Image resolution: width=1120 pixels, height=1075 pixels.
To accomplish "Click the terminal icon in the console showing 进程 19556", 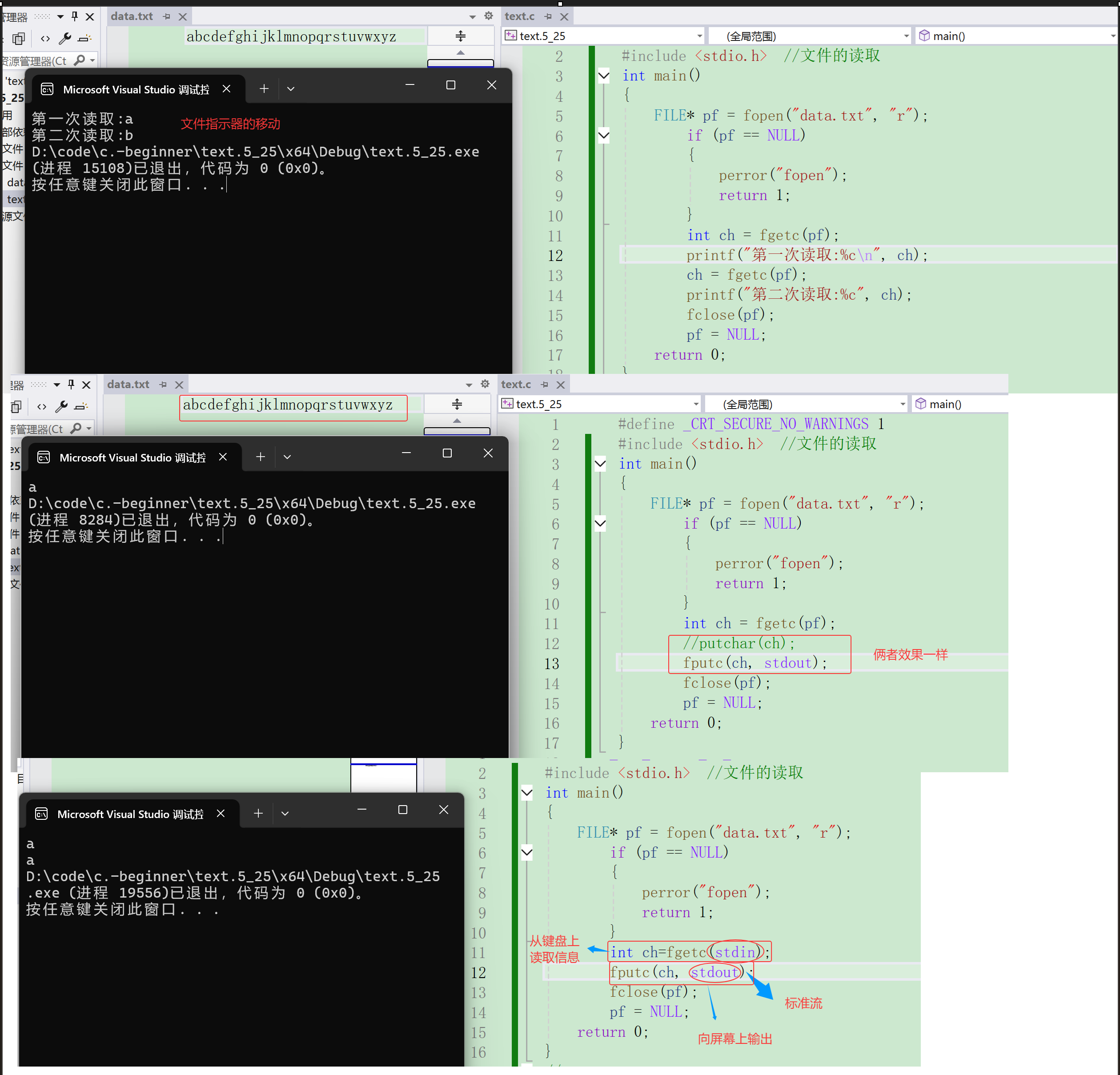I will coord(42,814).
